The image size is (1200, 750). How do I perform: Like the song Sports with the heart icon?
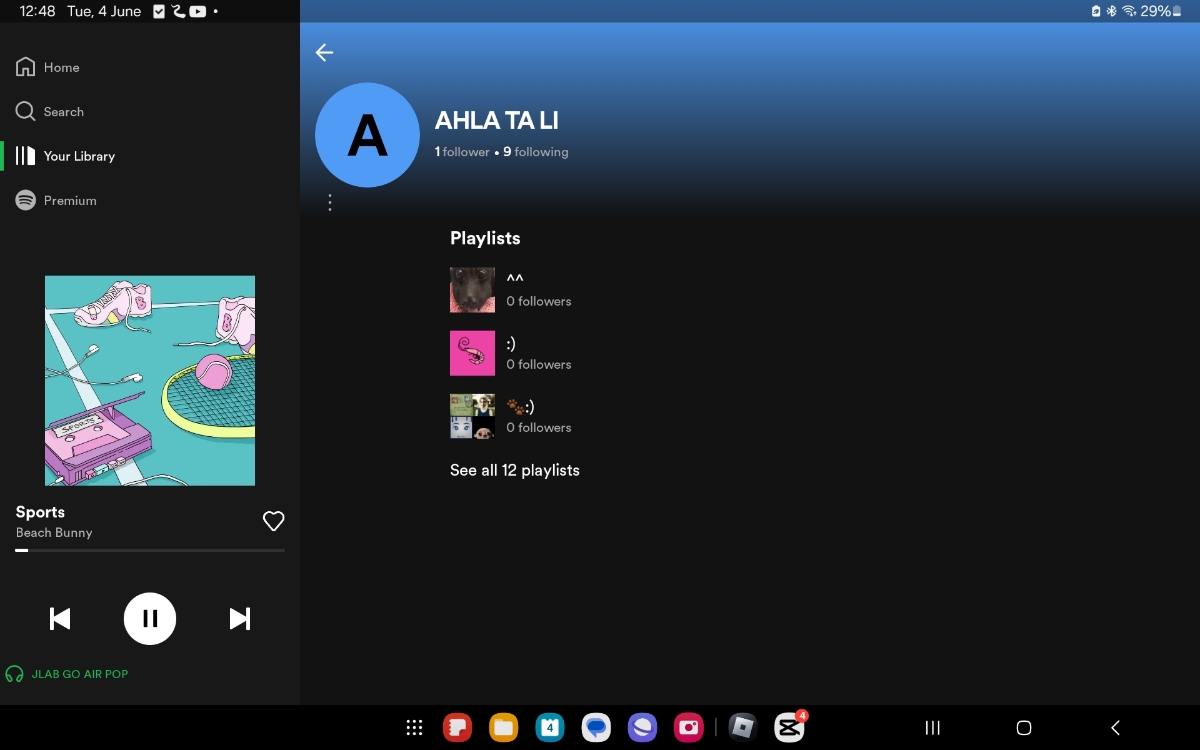click(x=273, y=521)
